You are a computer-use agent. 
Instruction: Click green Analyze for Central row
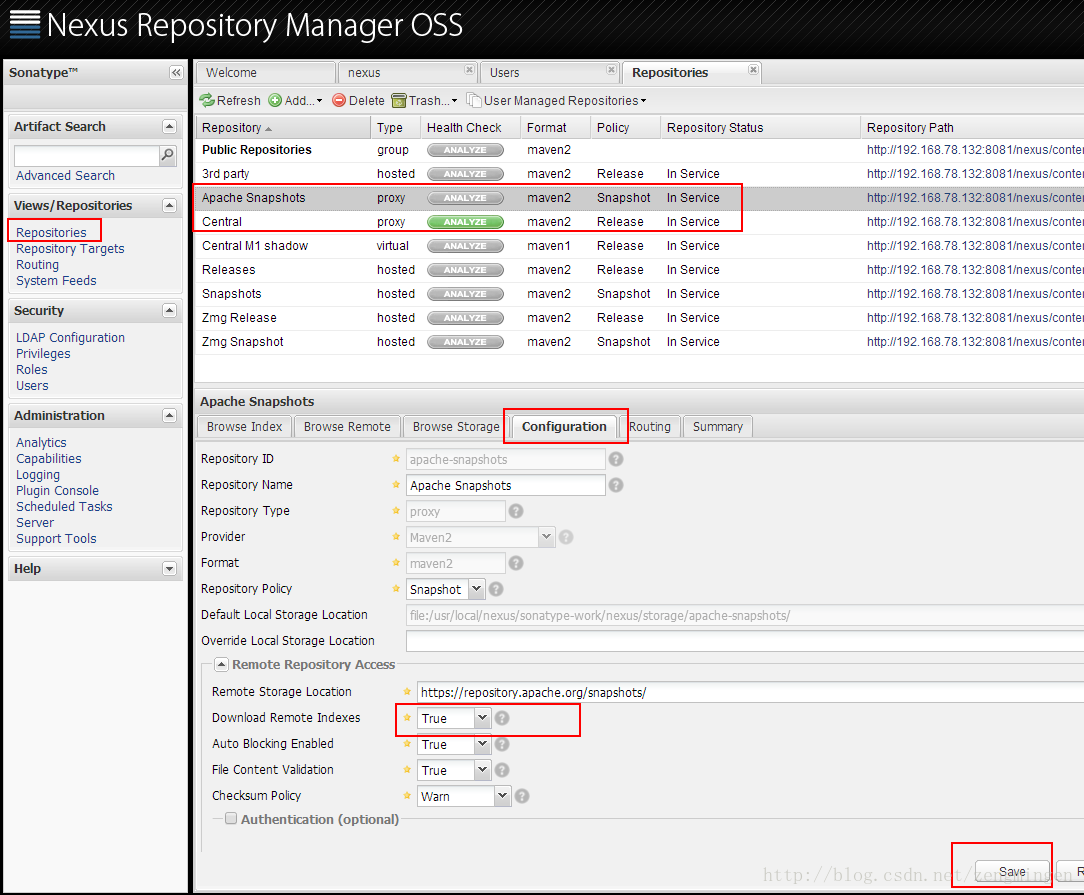(x=465, y=222)
